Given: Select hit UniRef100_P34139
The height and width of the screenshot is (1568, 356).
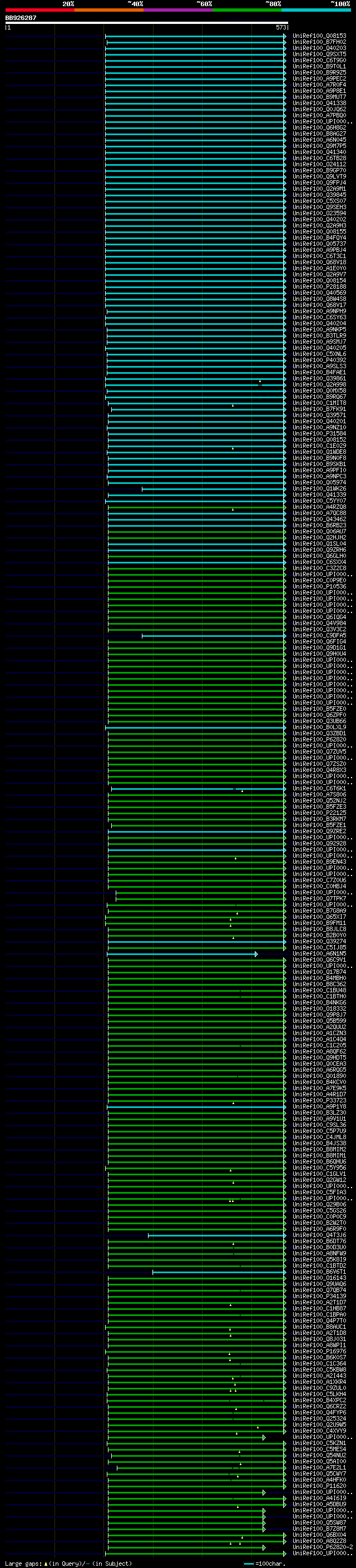Looking at the screenshot, I should (319, 1297).
